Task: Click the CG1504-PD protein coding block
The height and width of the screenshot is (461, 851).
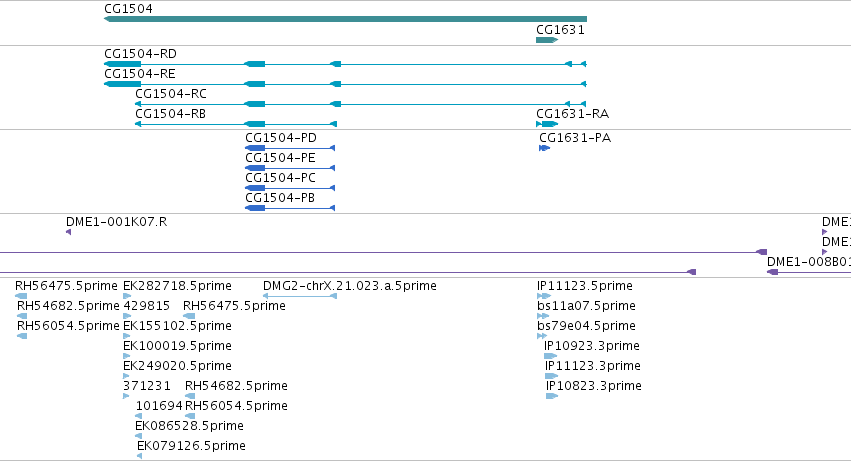Action: point(255,148)
